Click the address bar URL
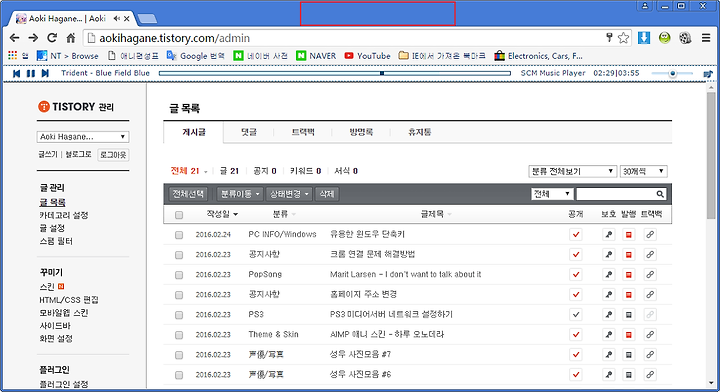This screenshot has width=720, height=392. tap(174, 38)
